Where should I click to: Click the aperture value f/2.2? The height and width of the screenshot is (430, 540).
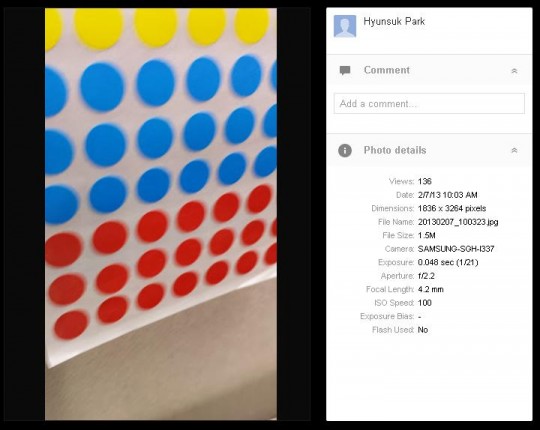426,276
